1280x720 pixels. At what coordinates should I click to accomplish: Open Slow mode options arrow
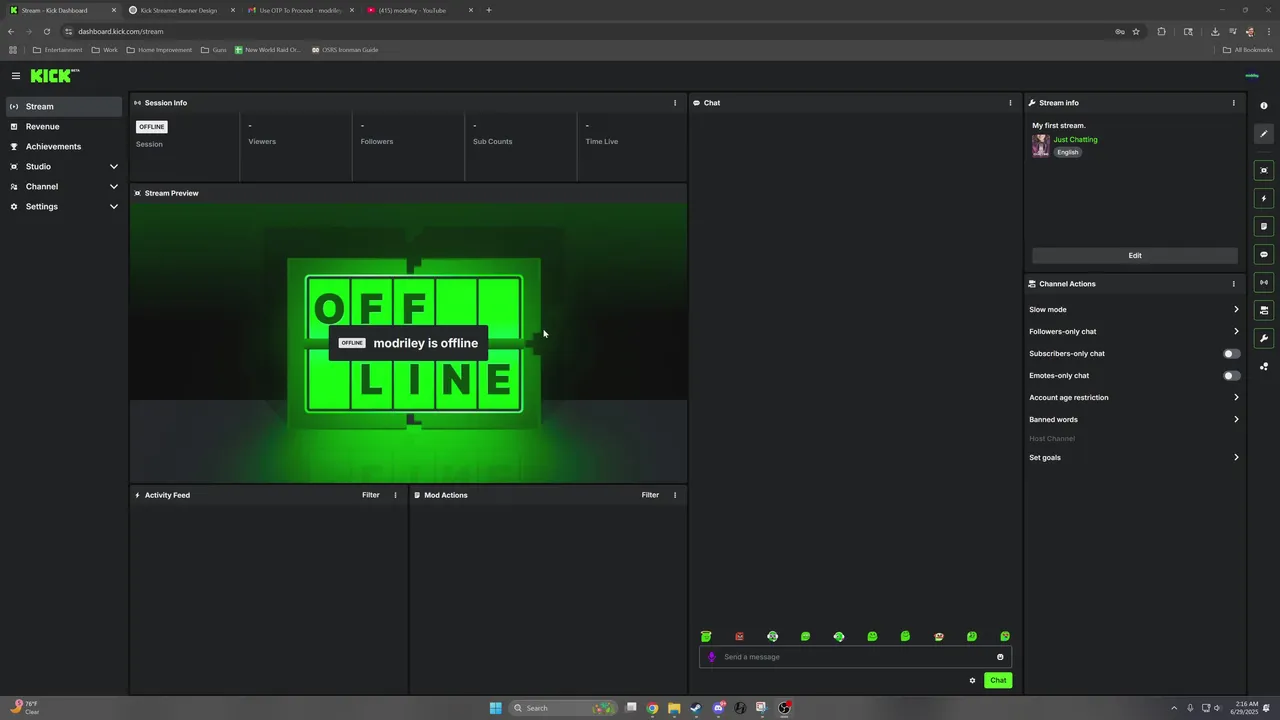click(1236, 310)
